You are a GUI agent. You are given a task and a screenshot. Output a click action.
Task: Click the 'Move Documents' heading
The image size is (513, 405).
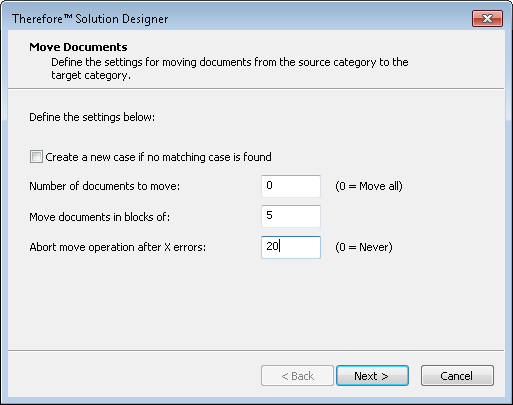coord(78,47)
